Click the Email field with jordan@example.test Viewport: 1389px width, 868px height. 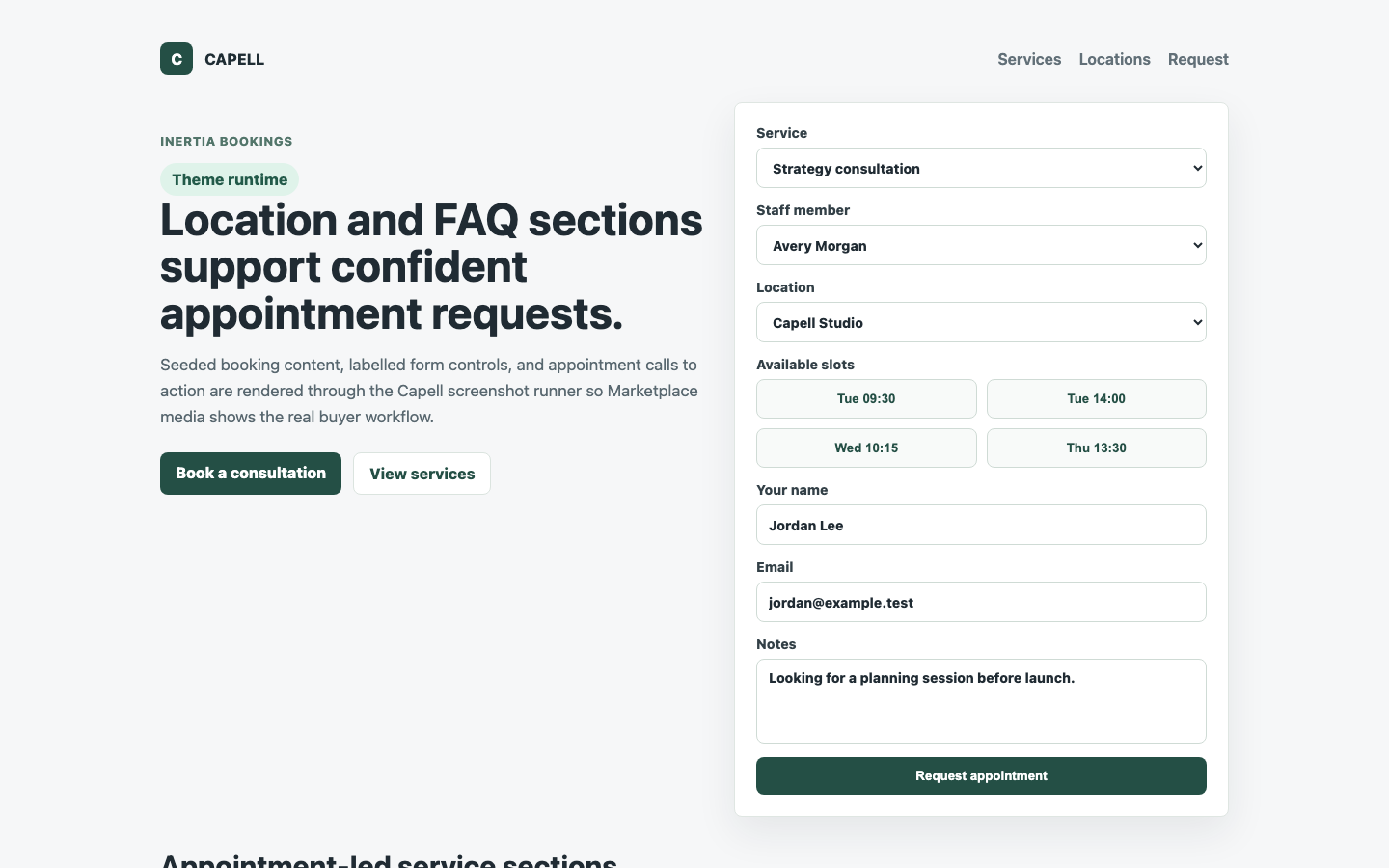(x=981, y=602)
